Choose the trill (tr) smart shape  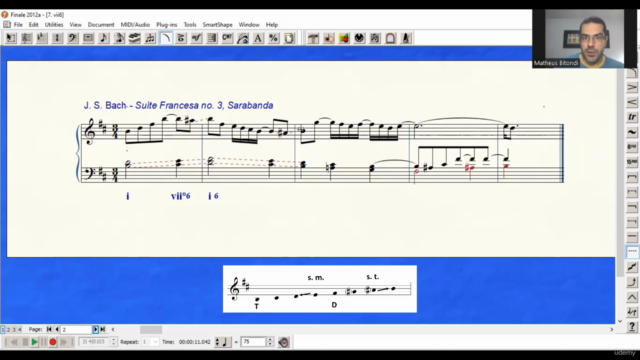(x=632, y=117)
